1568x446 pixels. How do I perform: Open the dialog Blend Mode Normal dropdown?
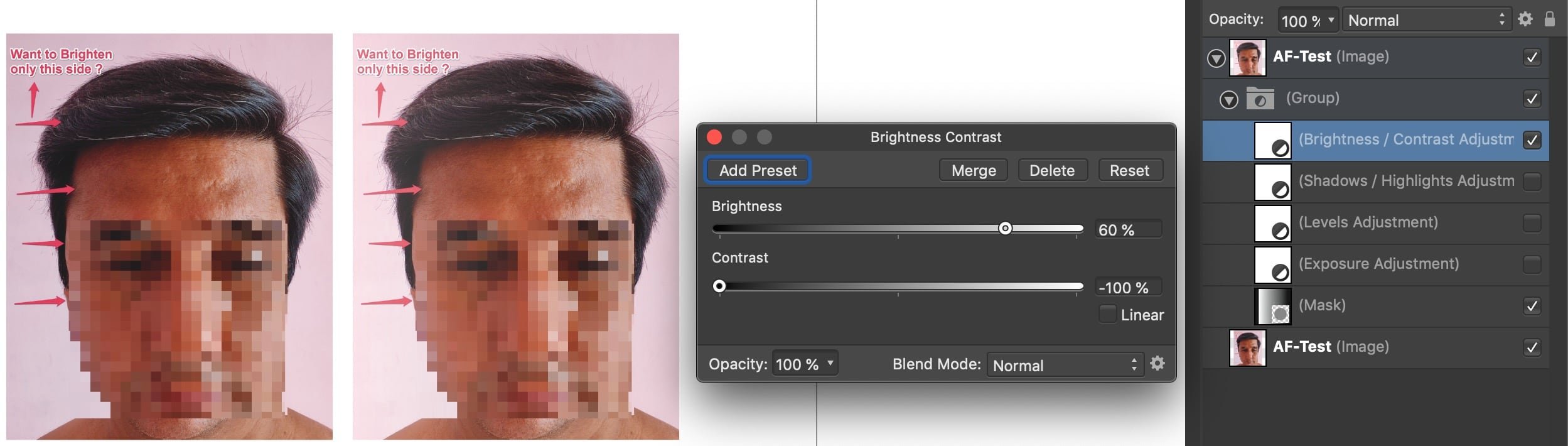pyautogui.click(x=1065, y=365)
